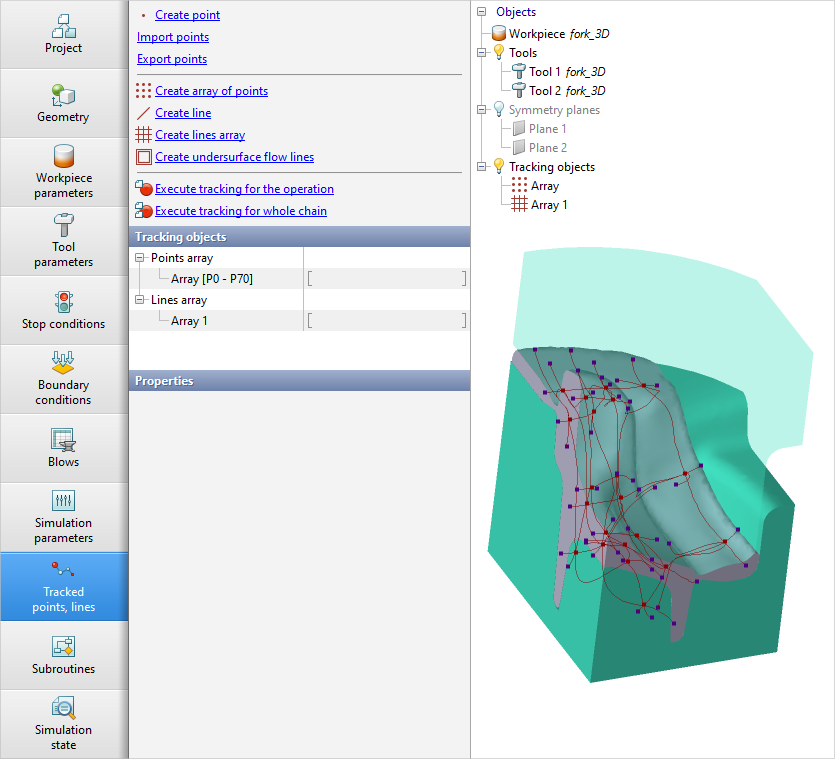Open the Geometry sidebar section
The width and height of the screenshot is (835, 759).
coord(64,103)
